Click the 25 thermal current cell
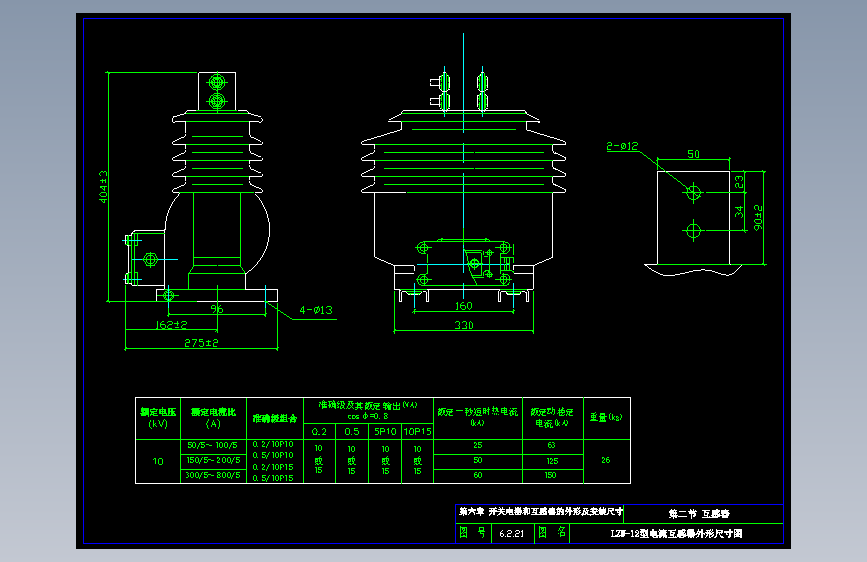 pos(478,445)
